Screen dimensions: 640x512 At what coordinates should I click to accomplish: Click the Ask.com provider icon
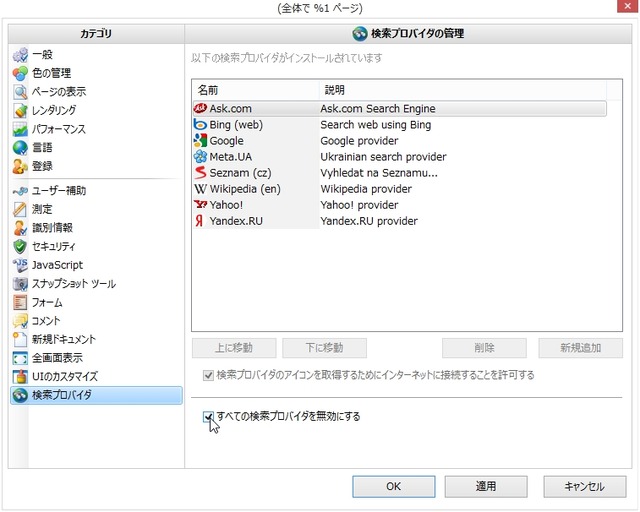pyautogui.click(x=200, y=108)
